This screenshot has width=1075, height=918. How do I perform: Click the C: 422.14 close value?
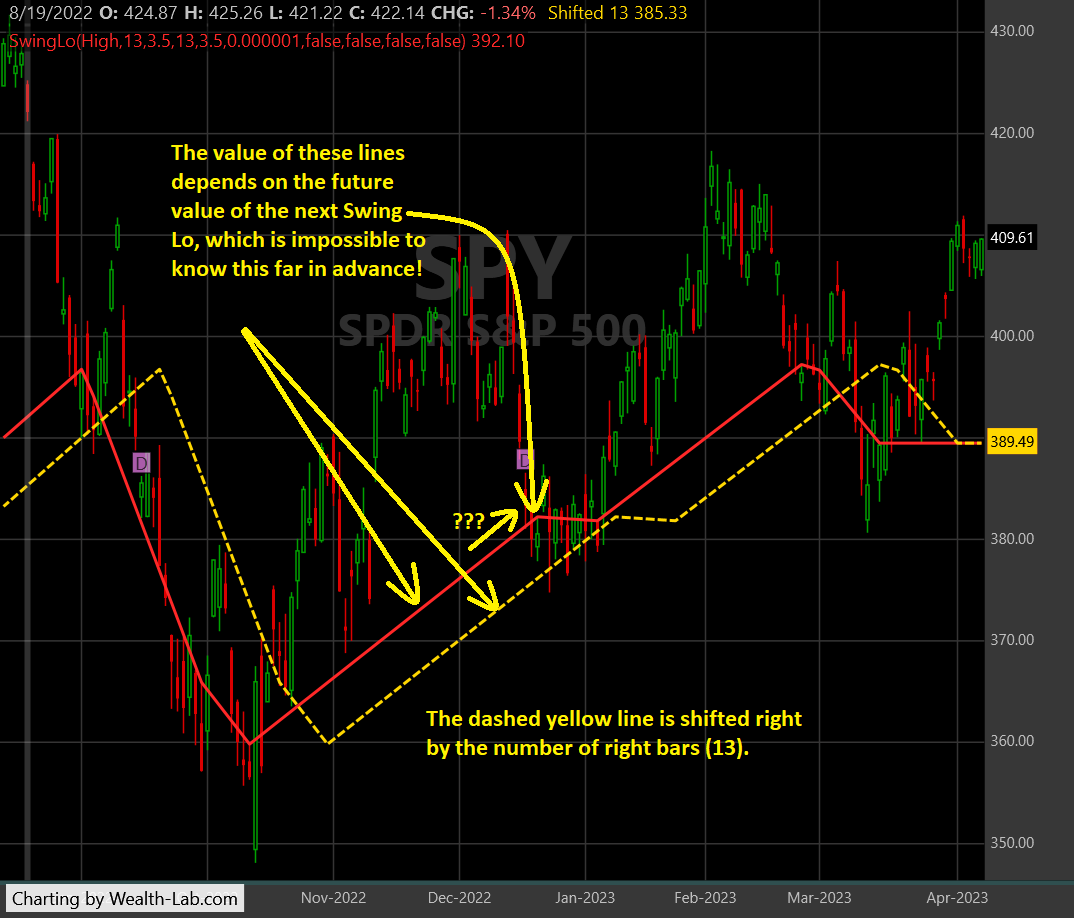click(x=386, y=13)
